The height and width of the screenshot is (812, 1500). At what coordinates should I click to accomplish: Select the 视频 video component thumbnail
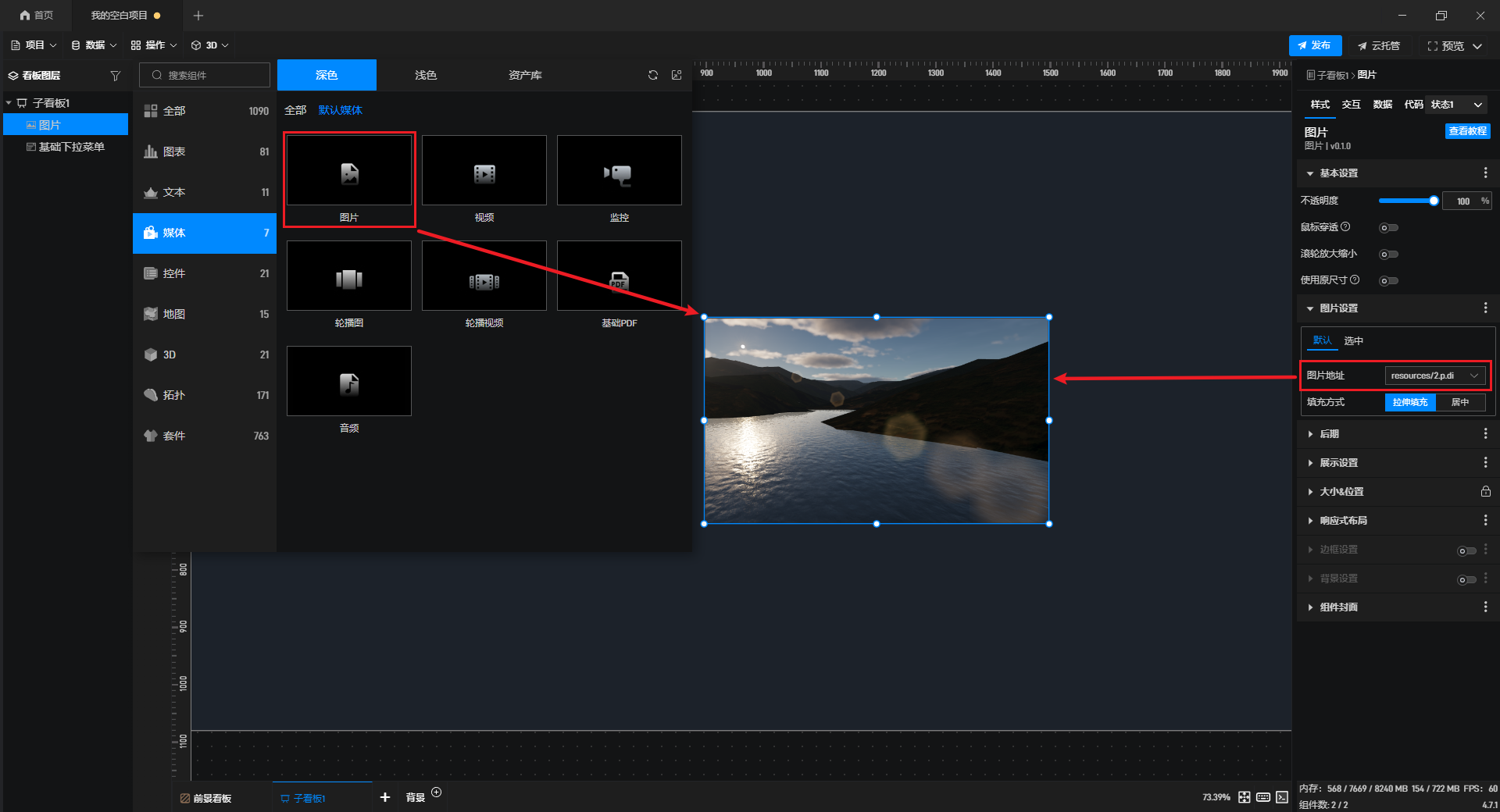[484, 171]
